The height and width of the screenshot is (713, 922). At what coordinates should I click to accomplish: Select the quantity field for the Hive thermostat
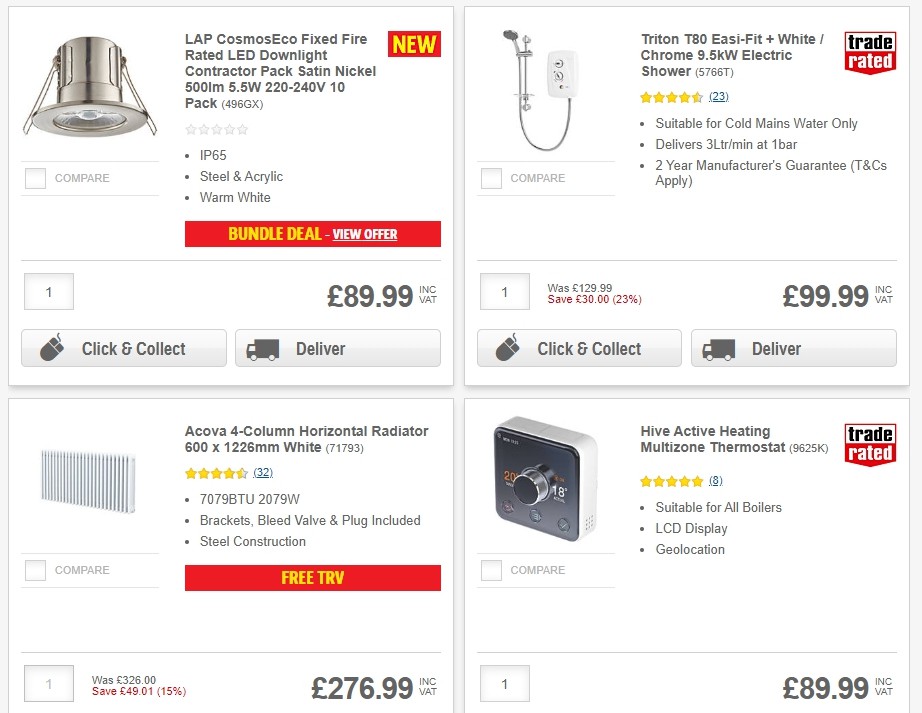504,684
